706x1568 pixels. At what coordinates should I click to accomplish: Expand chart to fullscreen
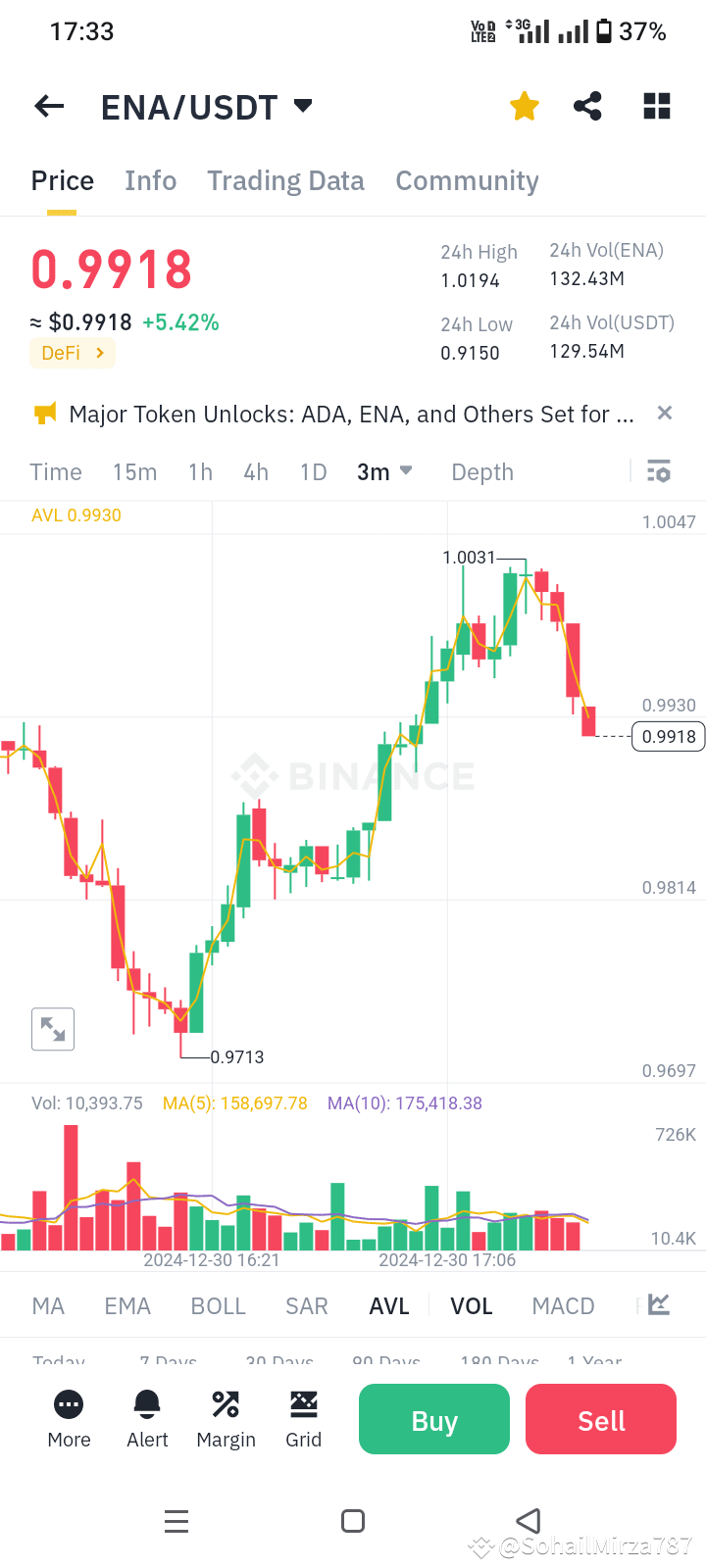click(52, 1029)
